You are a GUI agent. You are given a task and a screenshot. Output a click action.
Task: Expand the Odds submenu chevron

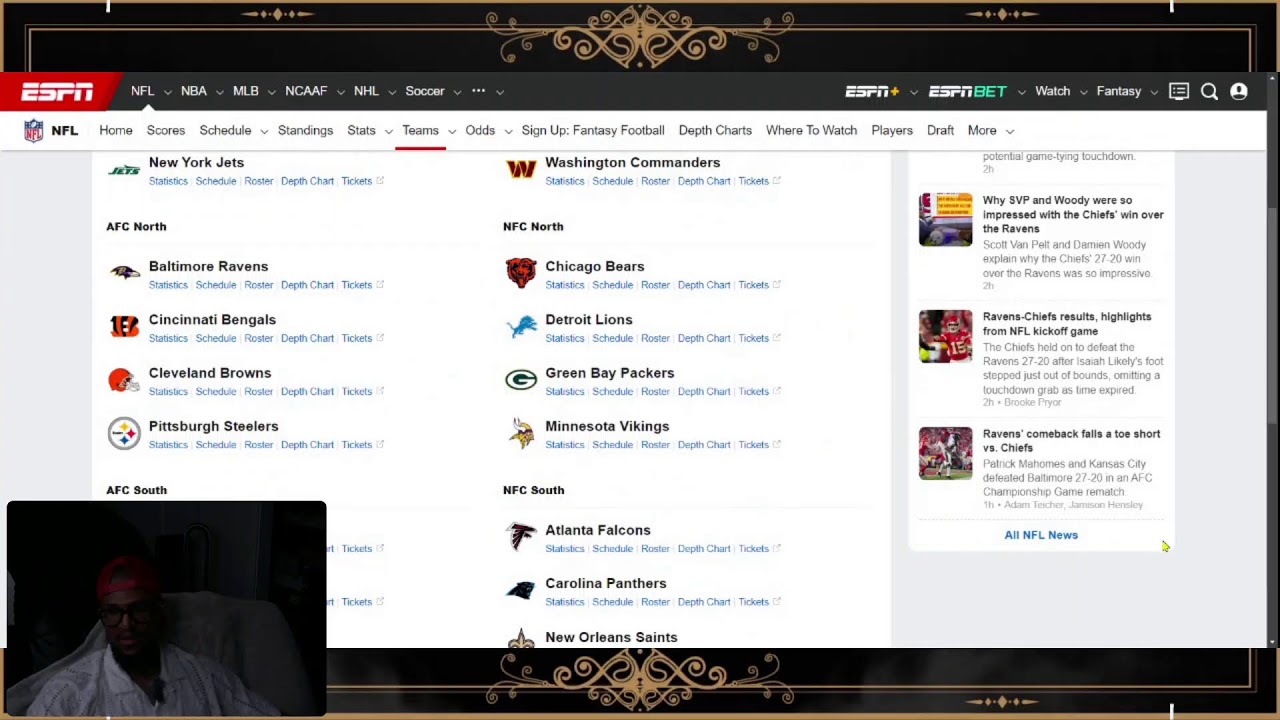coord(508,131)
